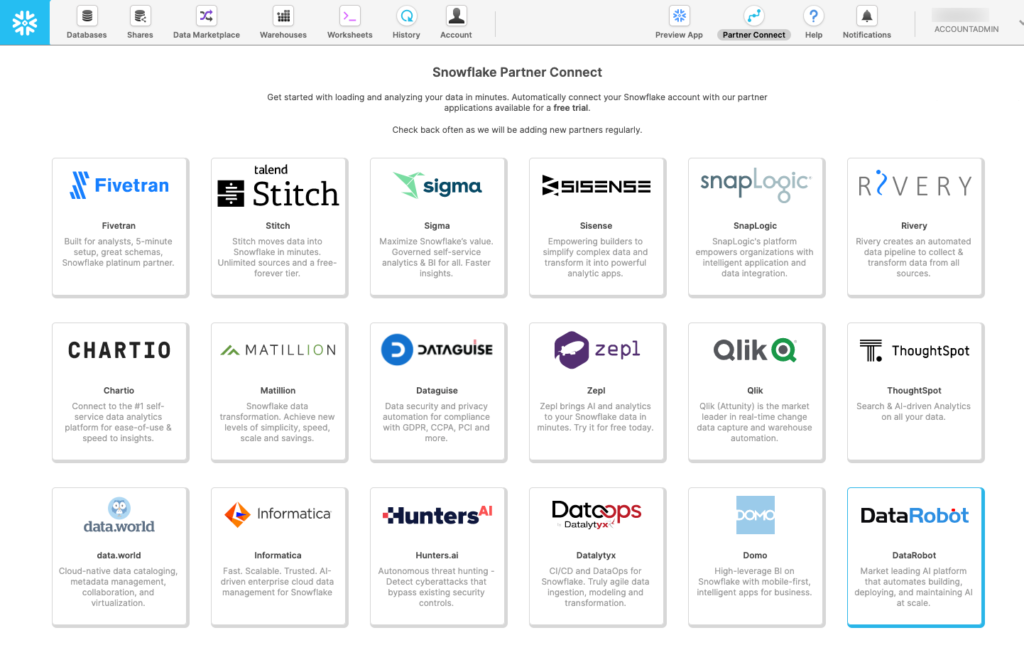Select the Informatica card description text
Screen dimensions: 1024x650
[277, 581]
